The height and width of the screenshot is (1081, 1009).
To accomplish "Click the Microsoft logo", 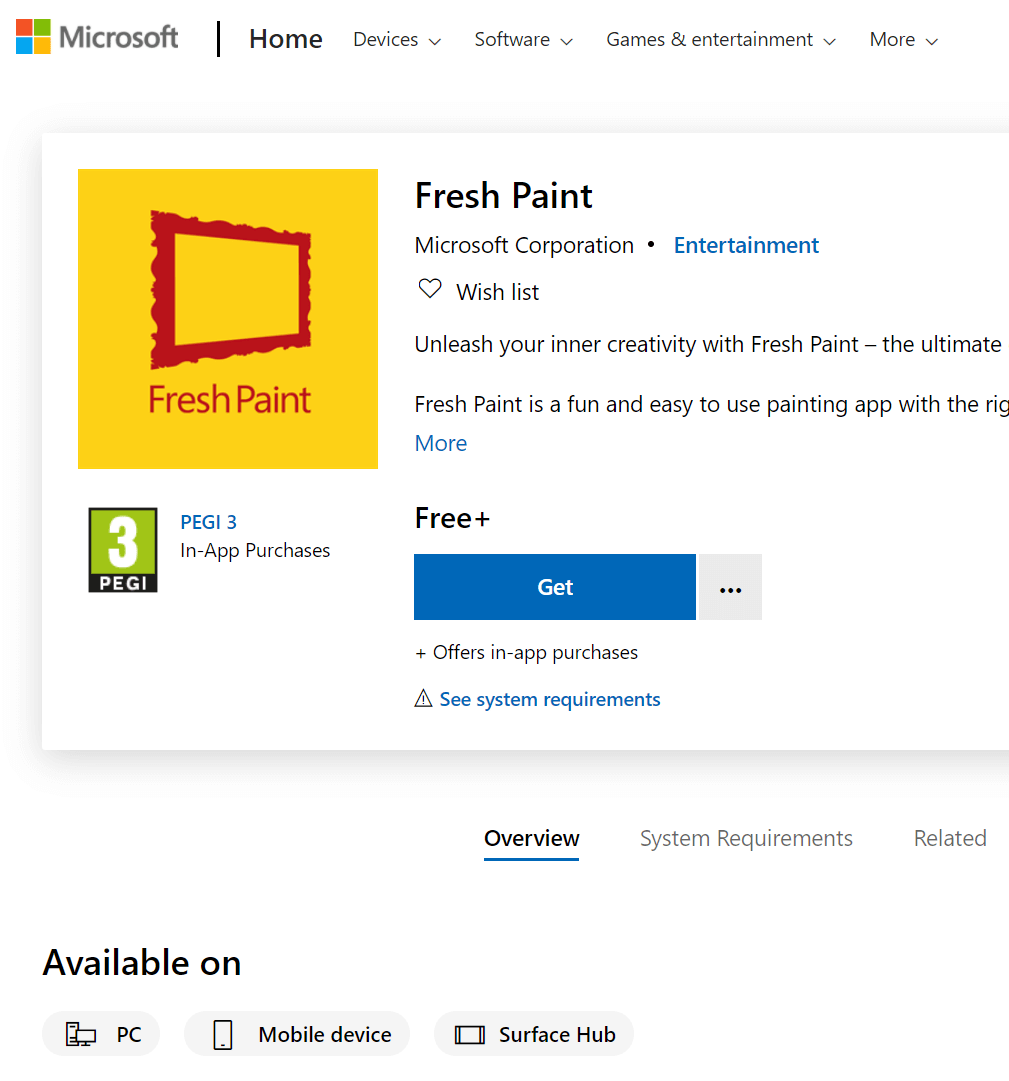I will 96,37.
